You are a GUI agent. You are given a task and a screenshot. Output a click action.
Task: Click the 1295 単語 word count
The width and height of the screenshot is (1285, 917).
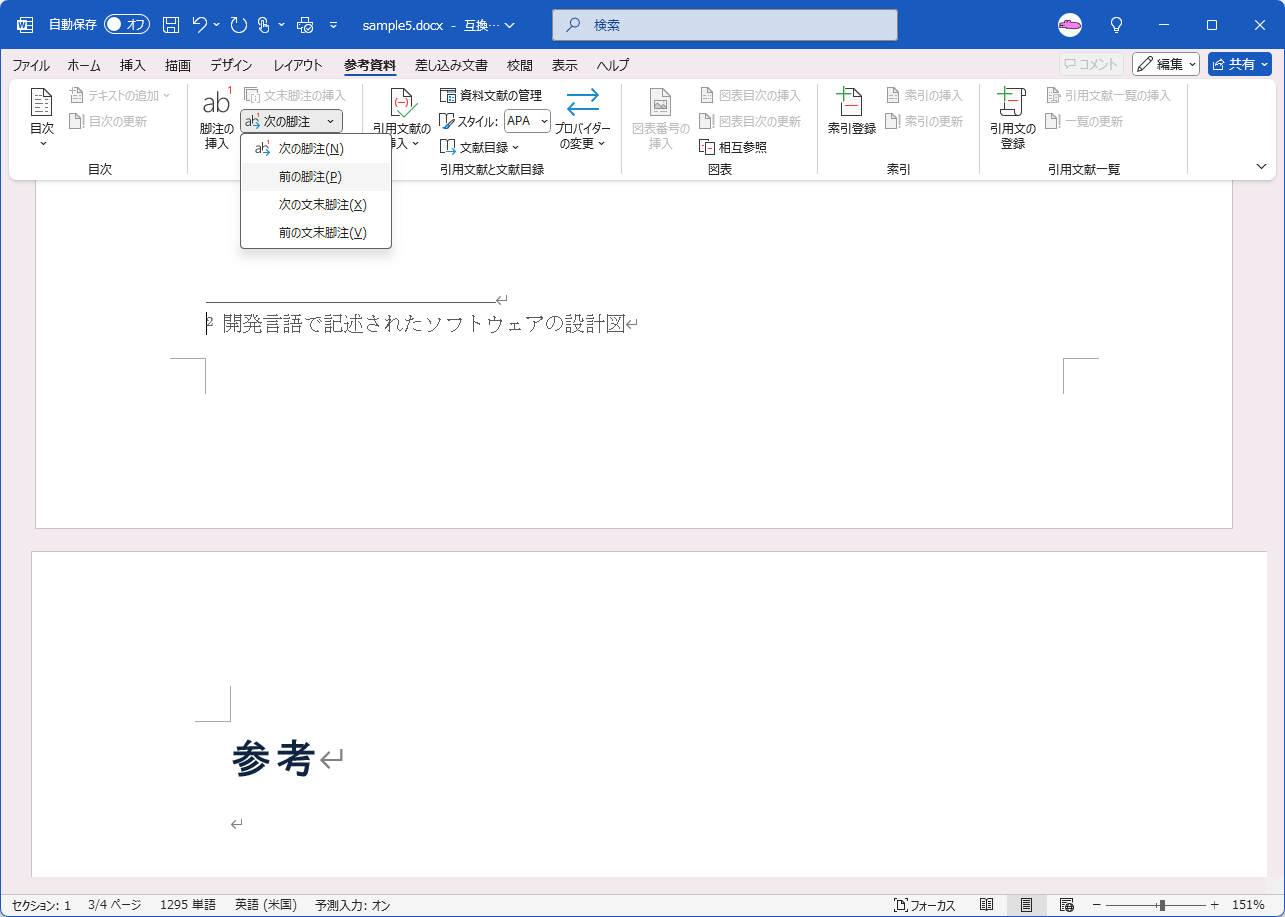[x=188, y=905]
